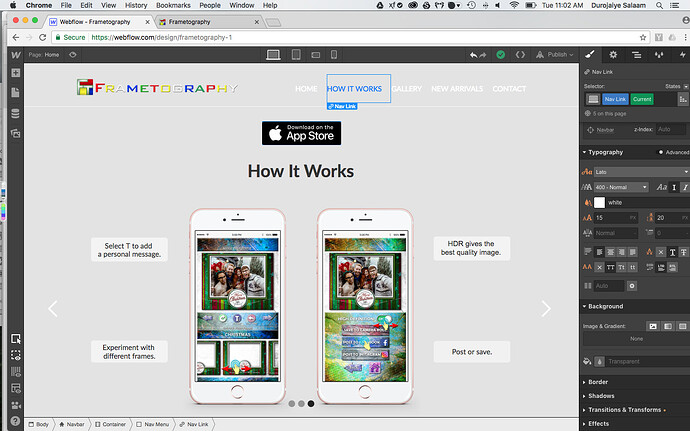Screen dimensions: 690x431
Task: Click the HOME nav link
Action: pyautogui.click(x=306, y=88)
